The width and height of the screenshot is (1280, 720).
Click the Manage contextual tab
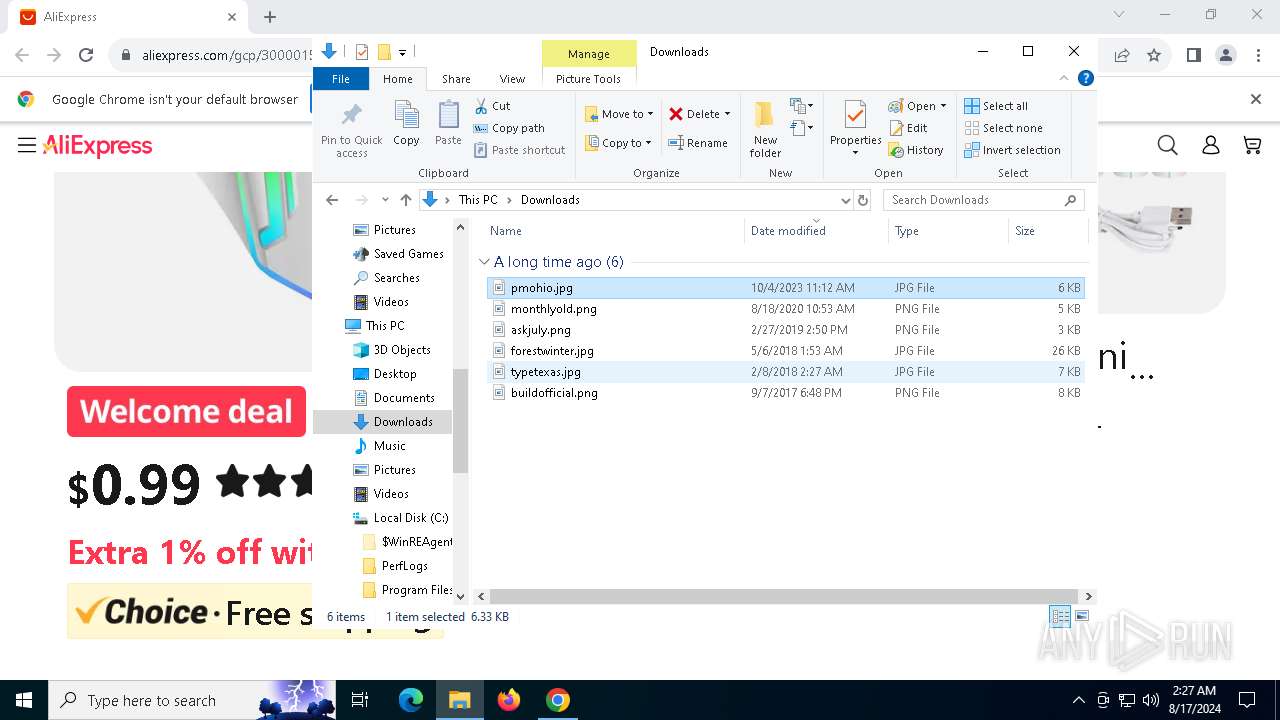click(x=589, y=54)
